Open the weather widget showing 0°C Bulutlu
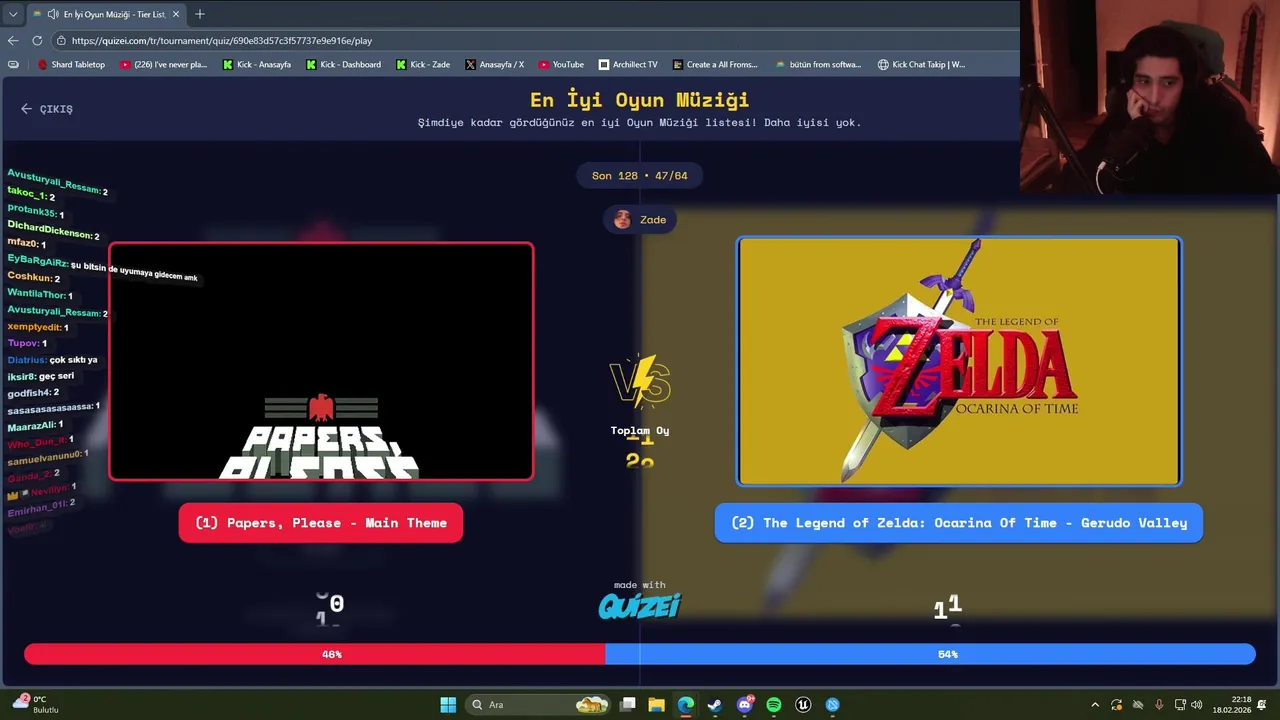Image resolution: width=1280 pixels, height=720 pixels. coord(36,704)
